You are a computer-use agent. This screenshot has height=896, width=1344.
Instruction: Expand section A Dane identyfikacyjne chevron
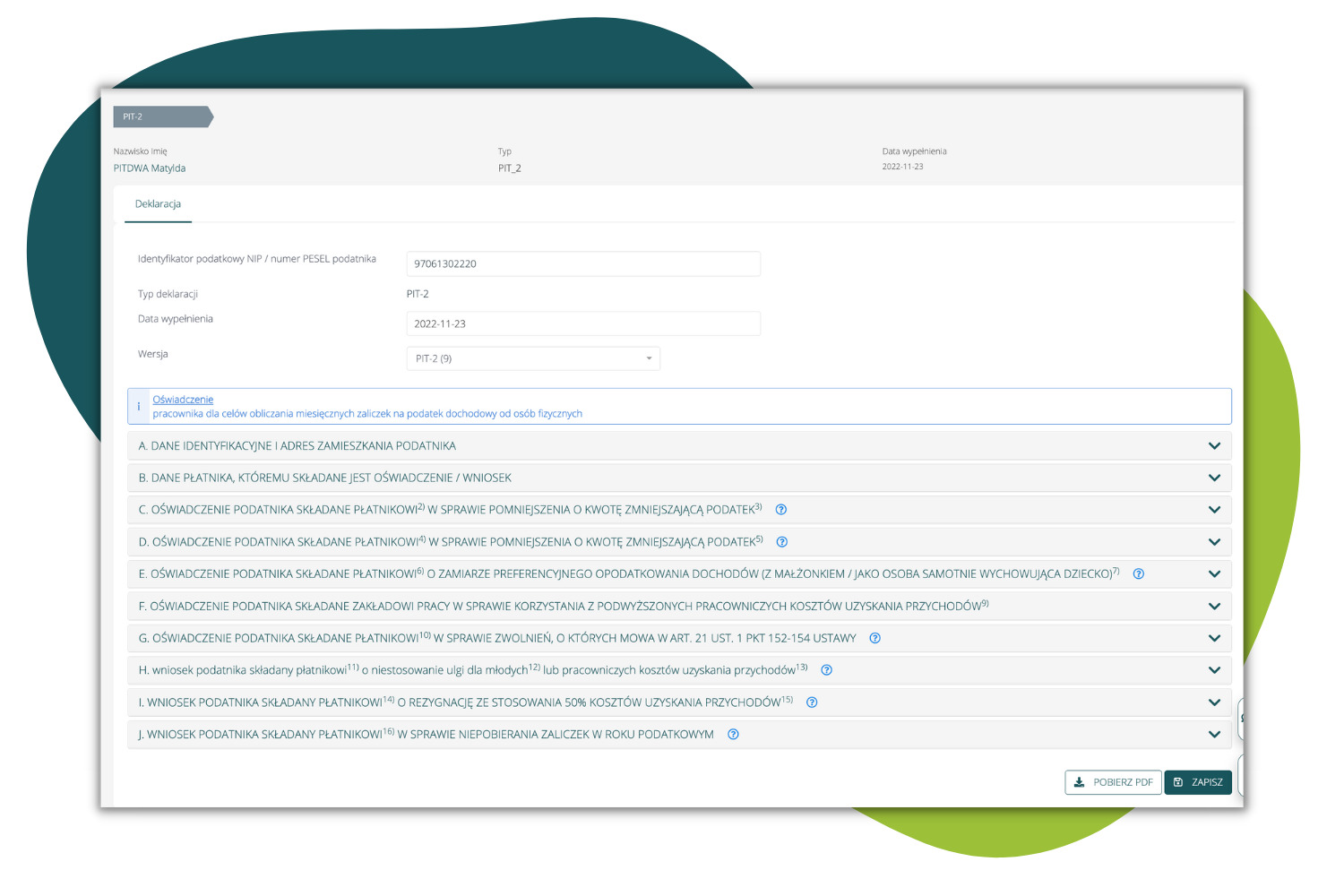coord(1214,446)
